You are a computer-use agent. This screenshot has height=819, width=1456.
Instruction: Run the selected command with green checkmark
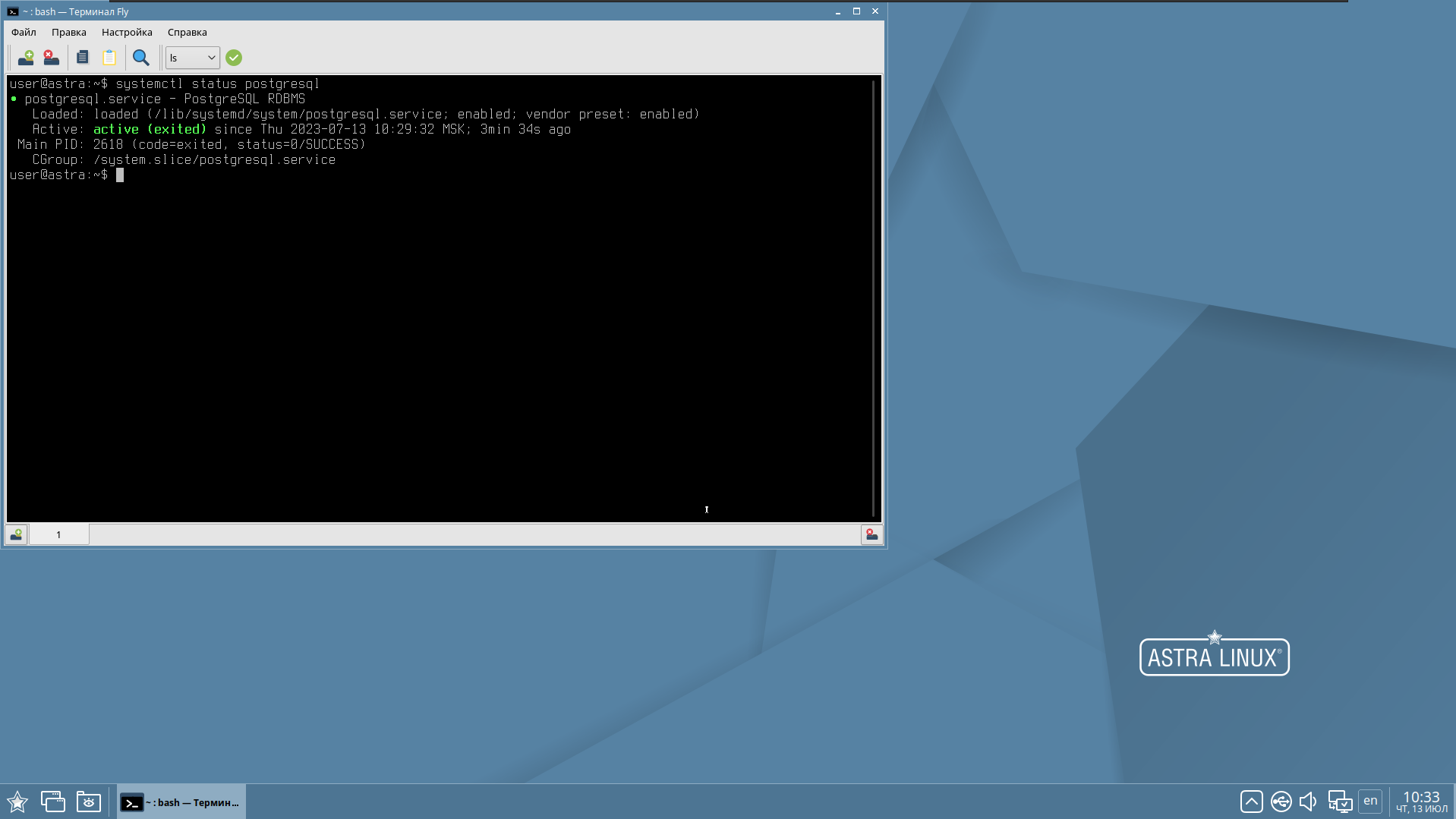(234, 58)
